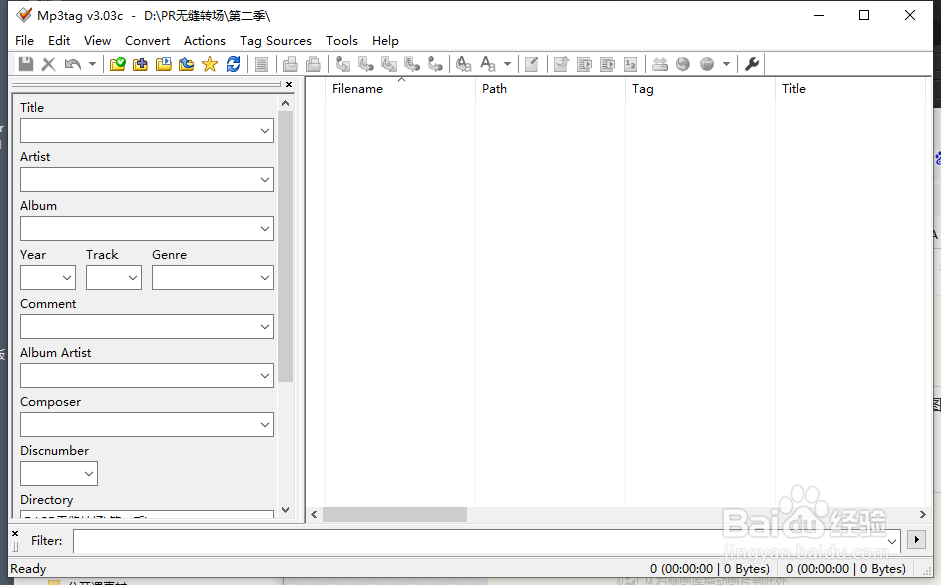Open the Help menu
Image resolution: width=941 pixels, height=585 pixels.
pos(385,40)
